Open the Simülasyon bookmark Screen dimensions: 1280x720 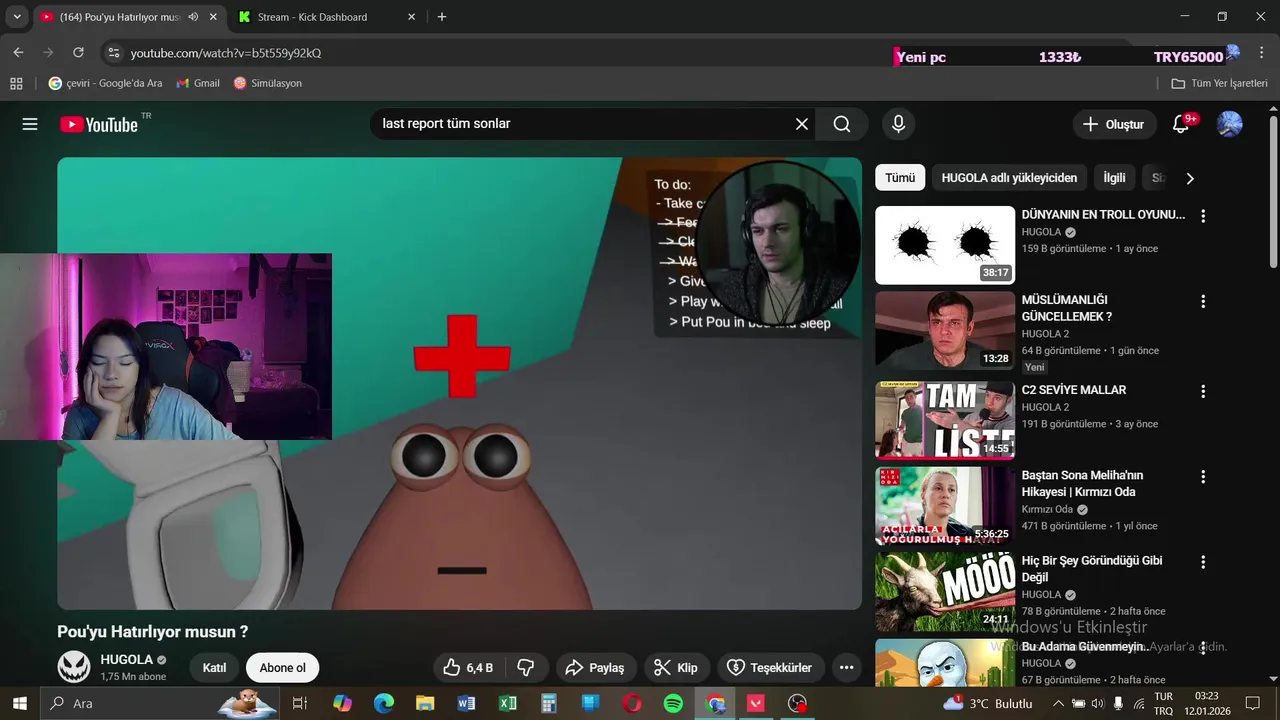[267, 83]
